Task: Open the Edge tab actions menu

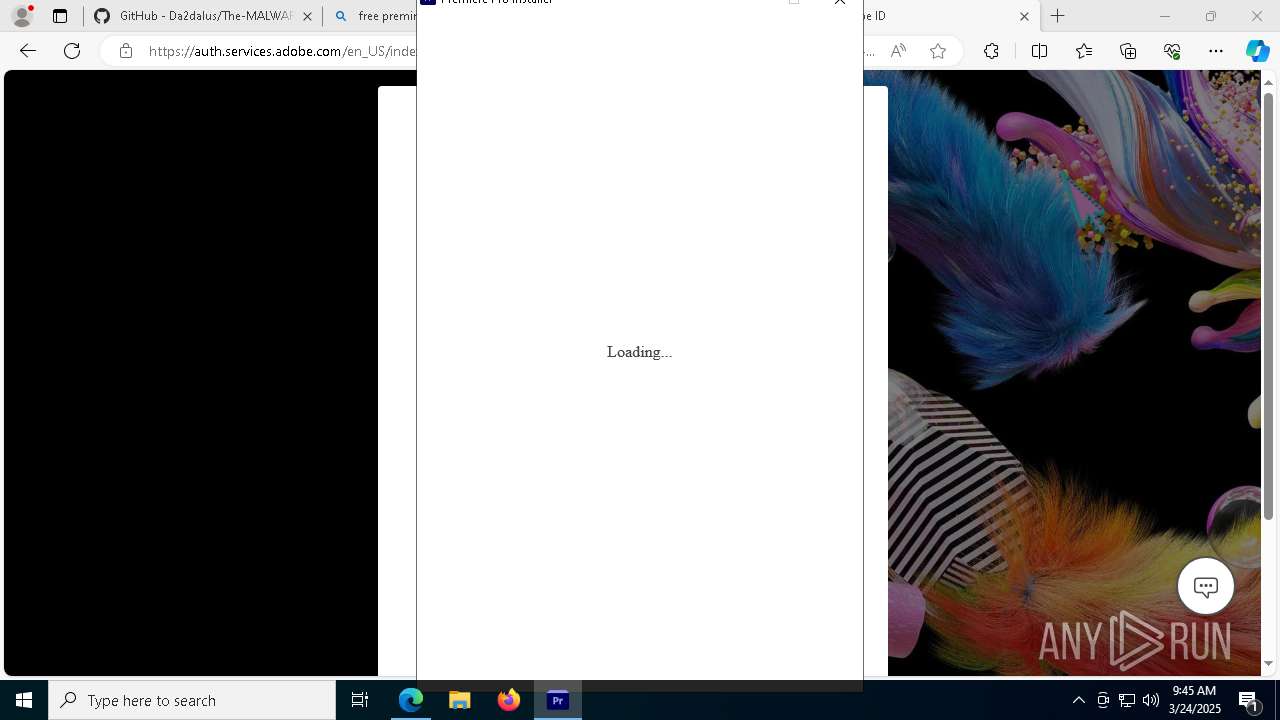Action: click(x=60, y=16)
